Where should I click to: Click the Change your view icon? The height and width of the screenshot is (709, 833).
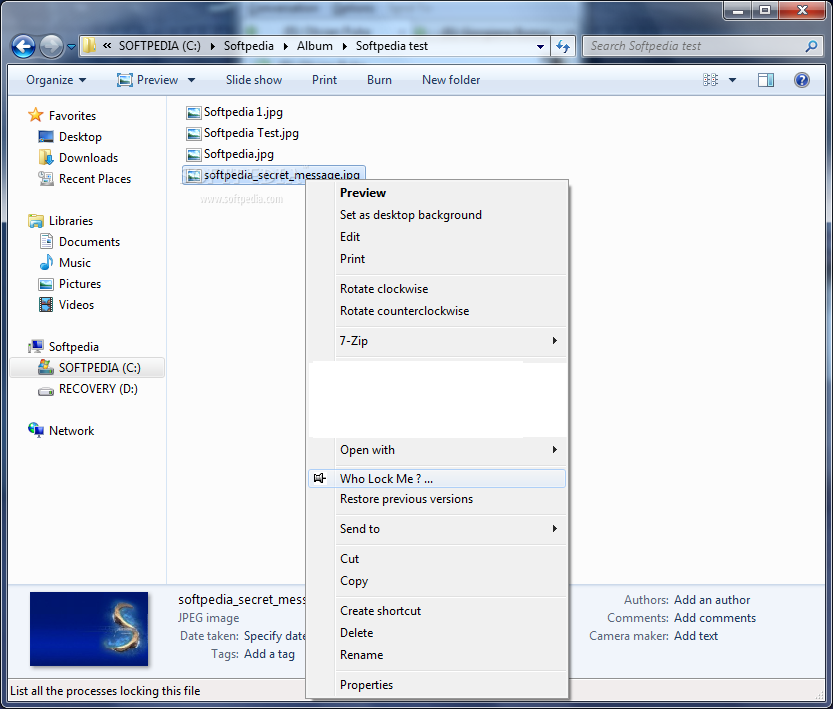(x=710, y=80)
